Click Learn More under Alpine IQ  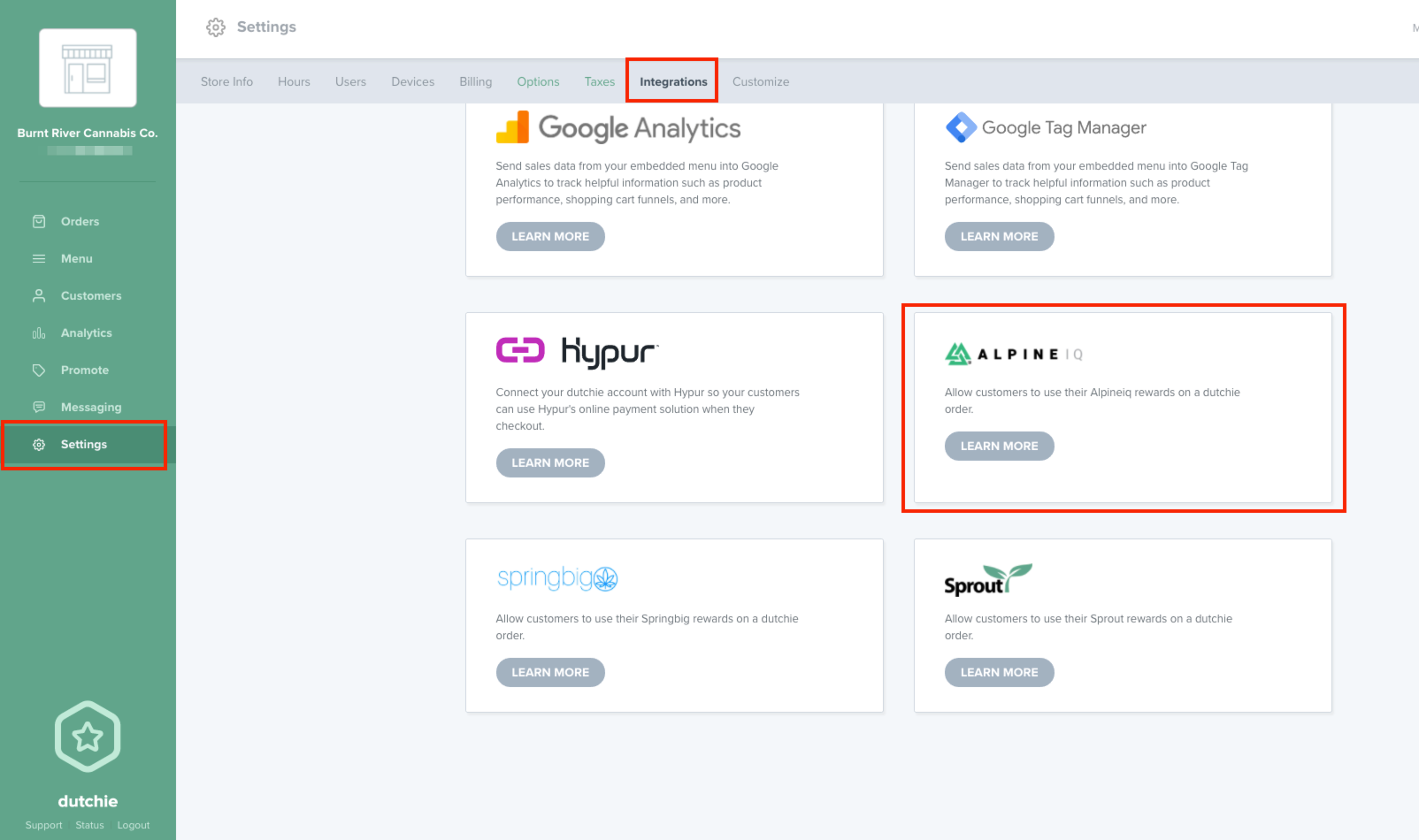1000,447
